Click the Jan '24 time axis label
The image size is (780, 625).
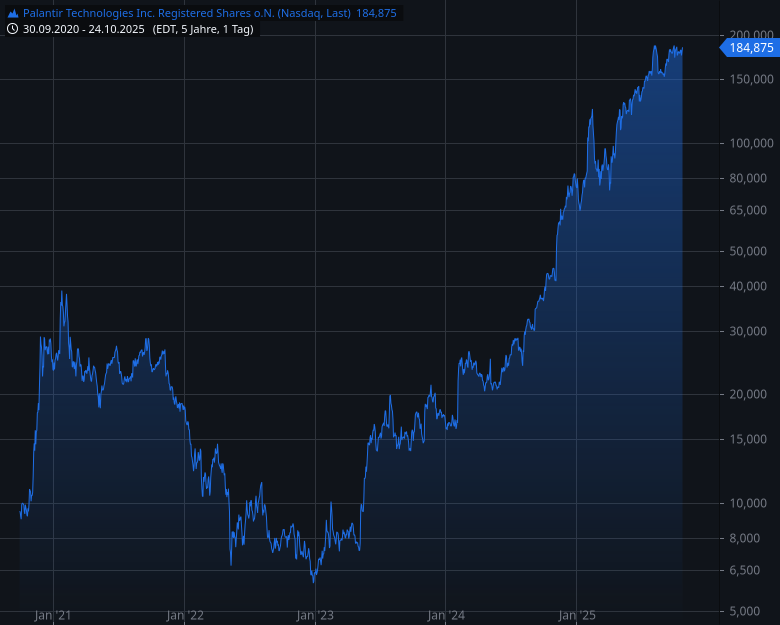coord(446,615)
